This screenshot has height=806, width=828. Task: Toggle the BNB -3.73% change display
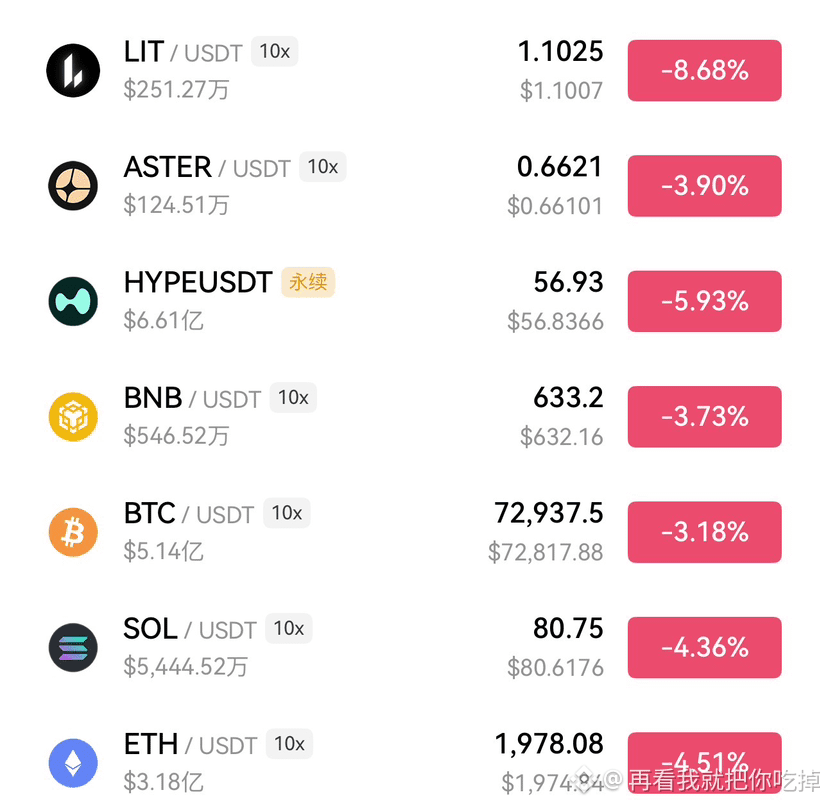pyautogui.click(x=704, y=417)
